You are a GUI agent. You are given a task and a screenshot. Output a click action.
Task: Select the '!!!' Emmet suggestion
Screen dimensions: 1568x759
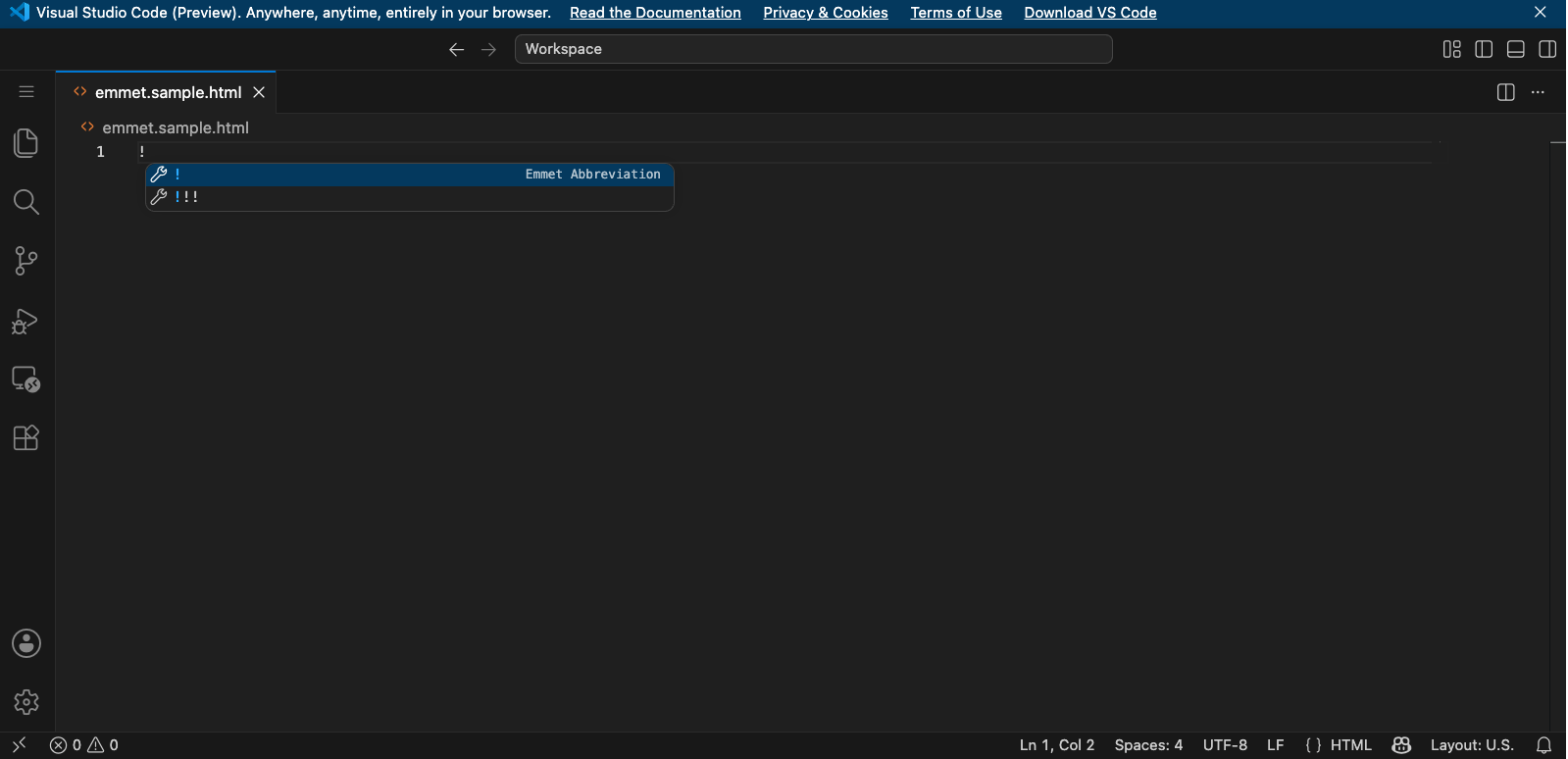tap(410, 197)
